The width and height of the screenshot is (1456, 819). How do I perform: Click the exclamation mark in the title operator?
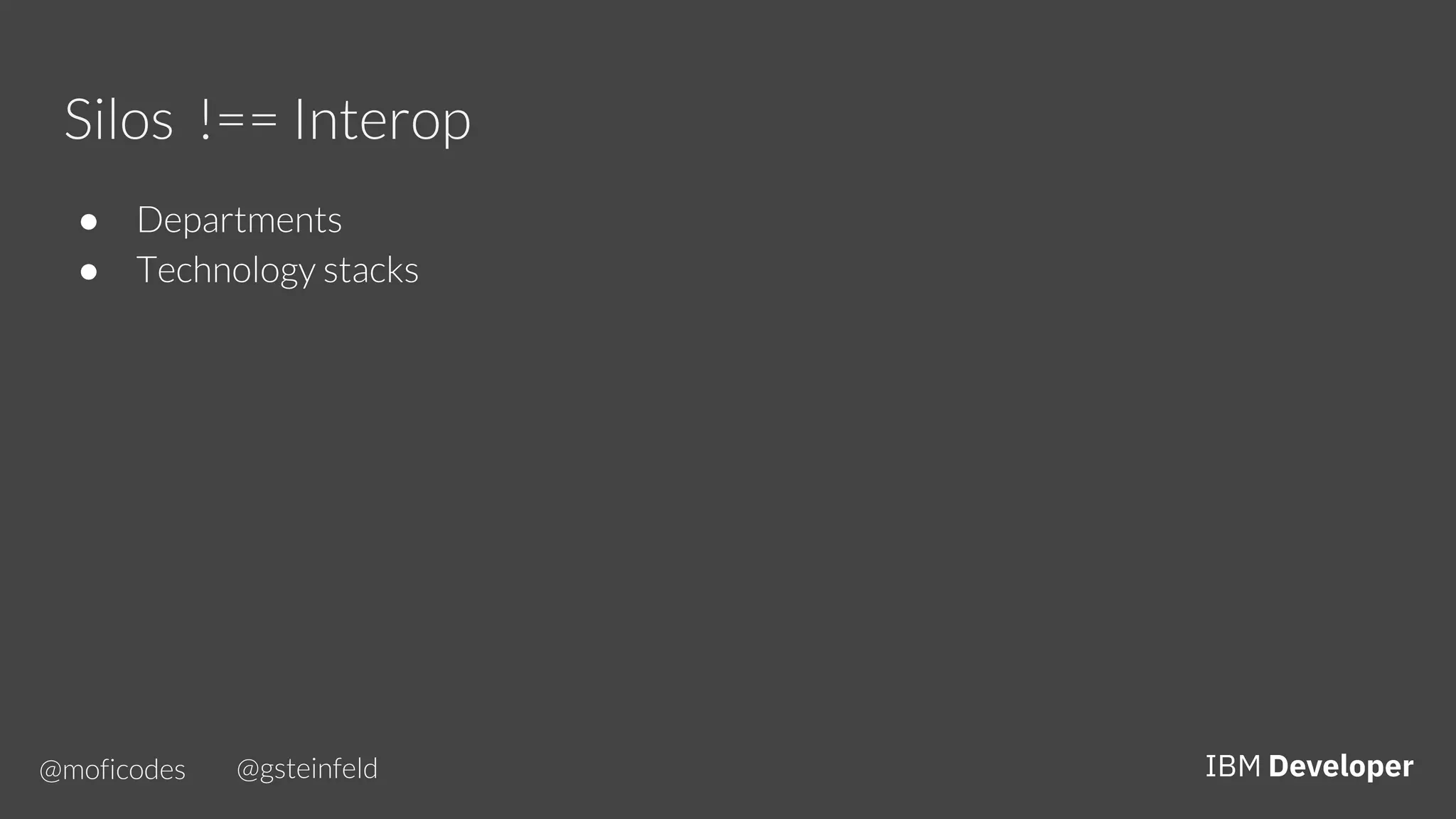tap(206, 119)
